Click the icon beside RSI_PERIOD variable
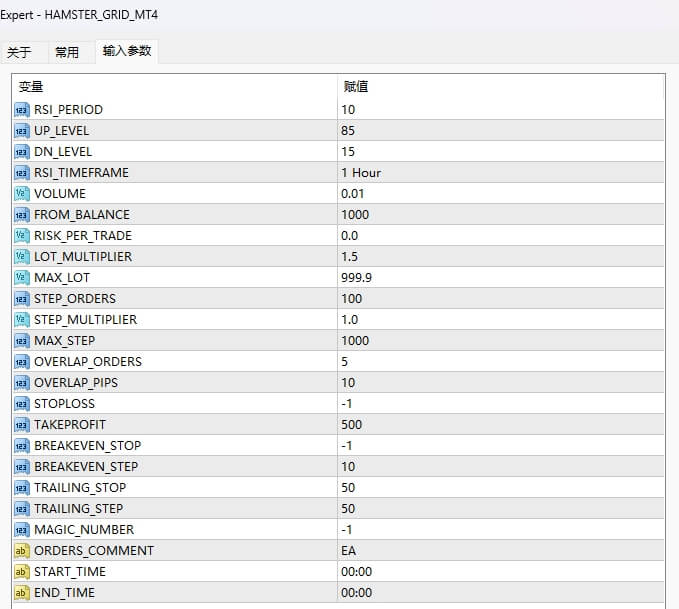 pyautogui.click(x=22, y=109)
